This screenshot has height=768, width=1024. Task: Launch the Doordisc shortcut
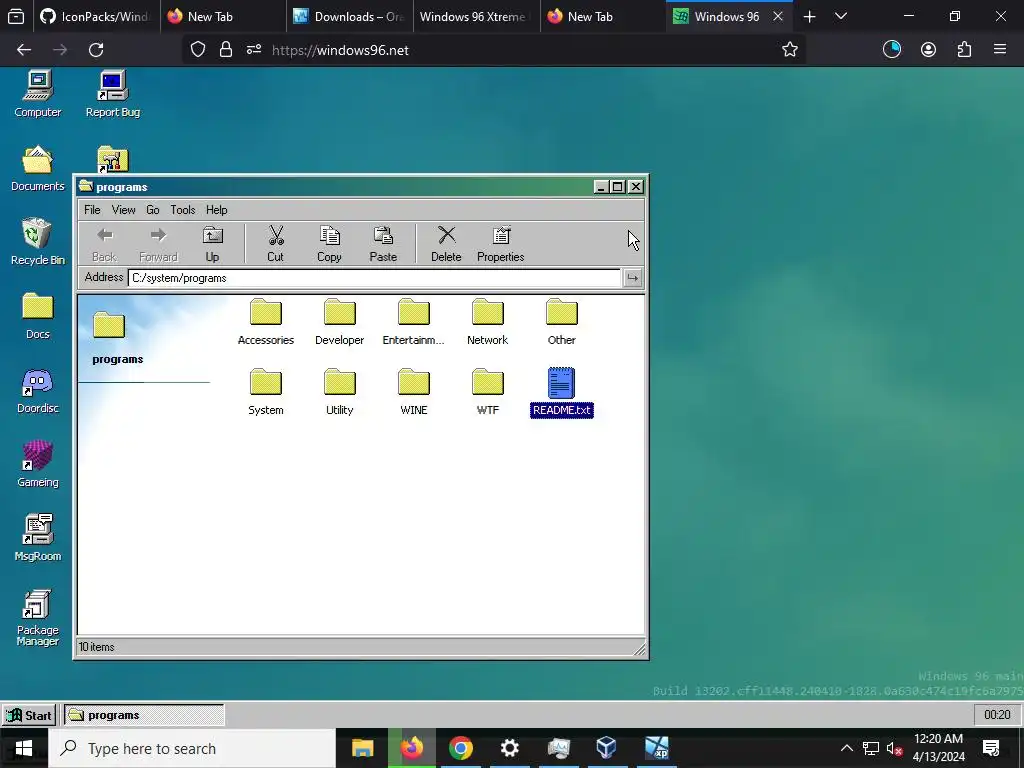[38, 391]
